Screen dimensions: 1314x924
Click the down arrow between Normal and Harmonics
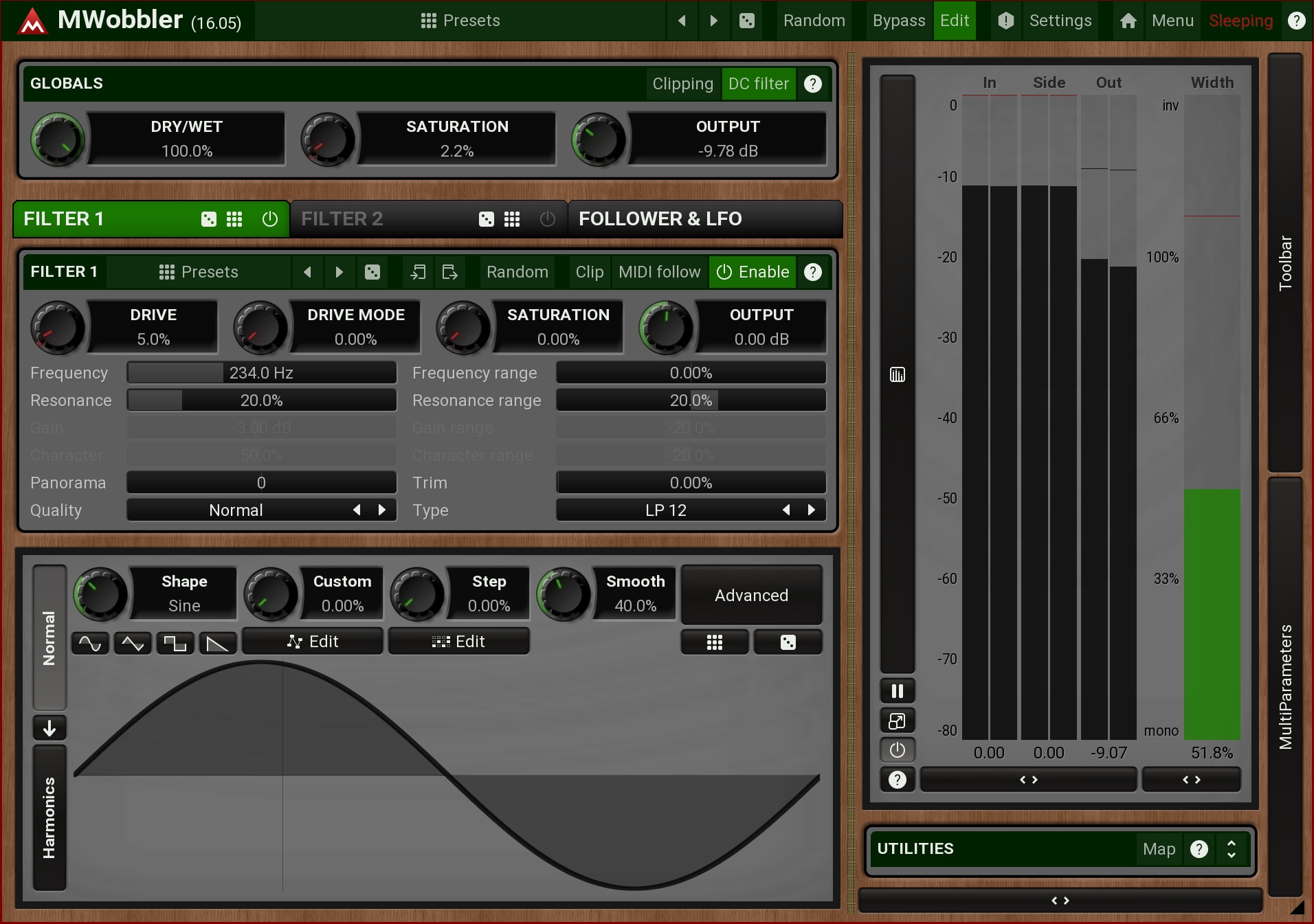pos(49,728)
